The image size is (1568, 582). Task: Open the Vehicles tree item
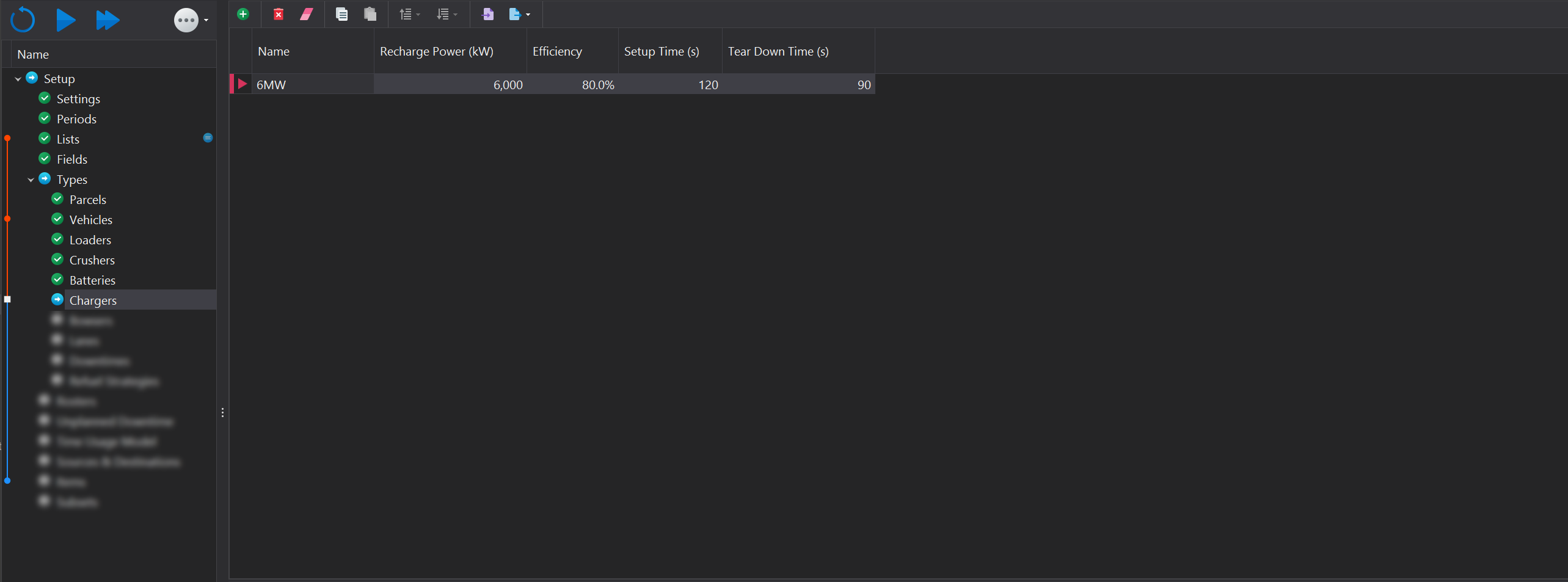tap(90, 220)
